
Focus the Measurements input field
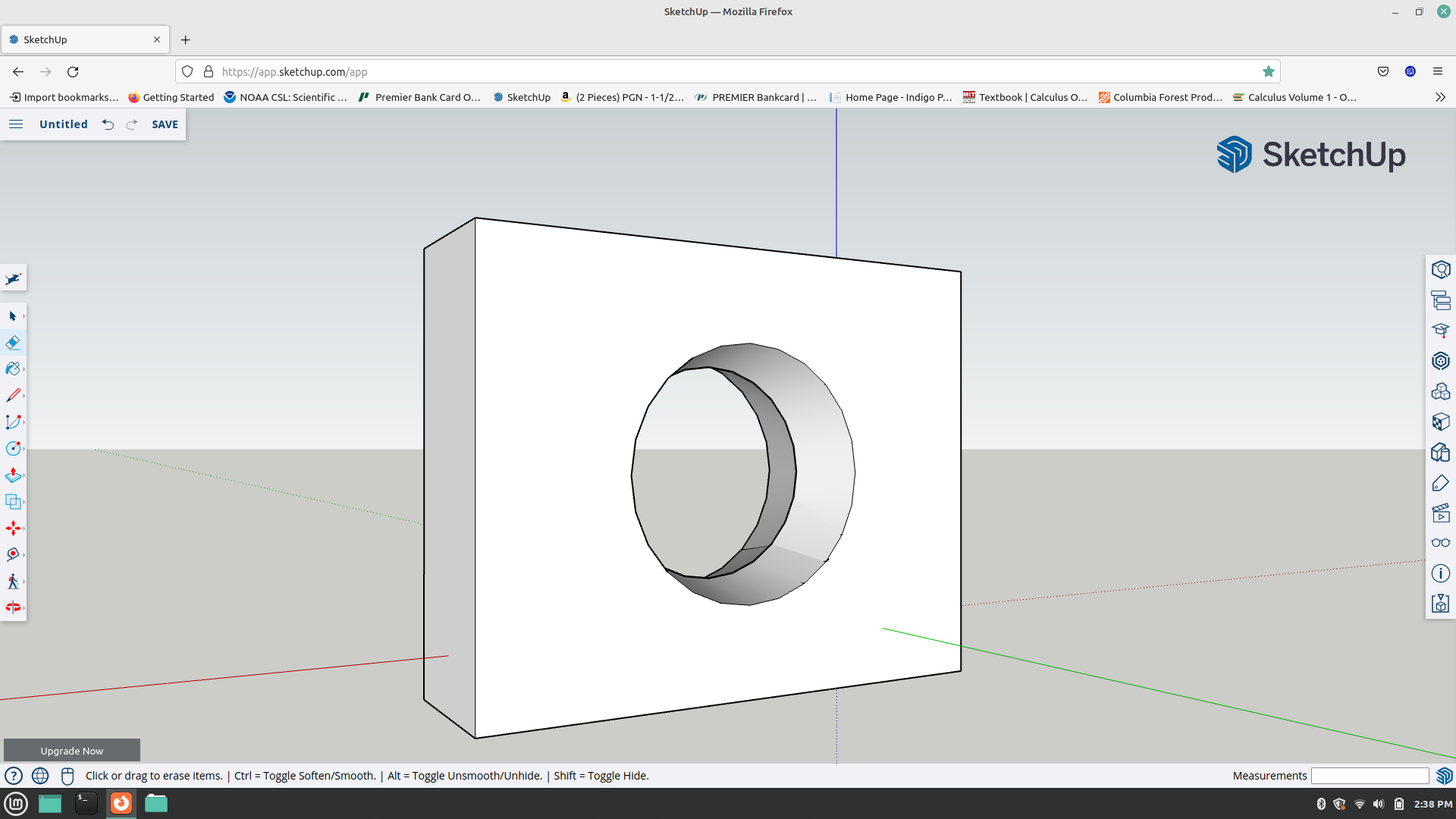coord(1370,776)
